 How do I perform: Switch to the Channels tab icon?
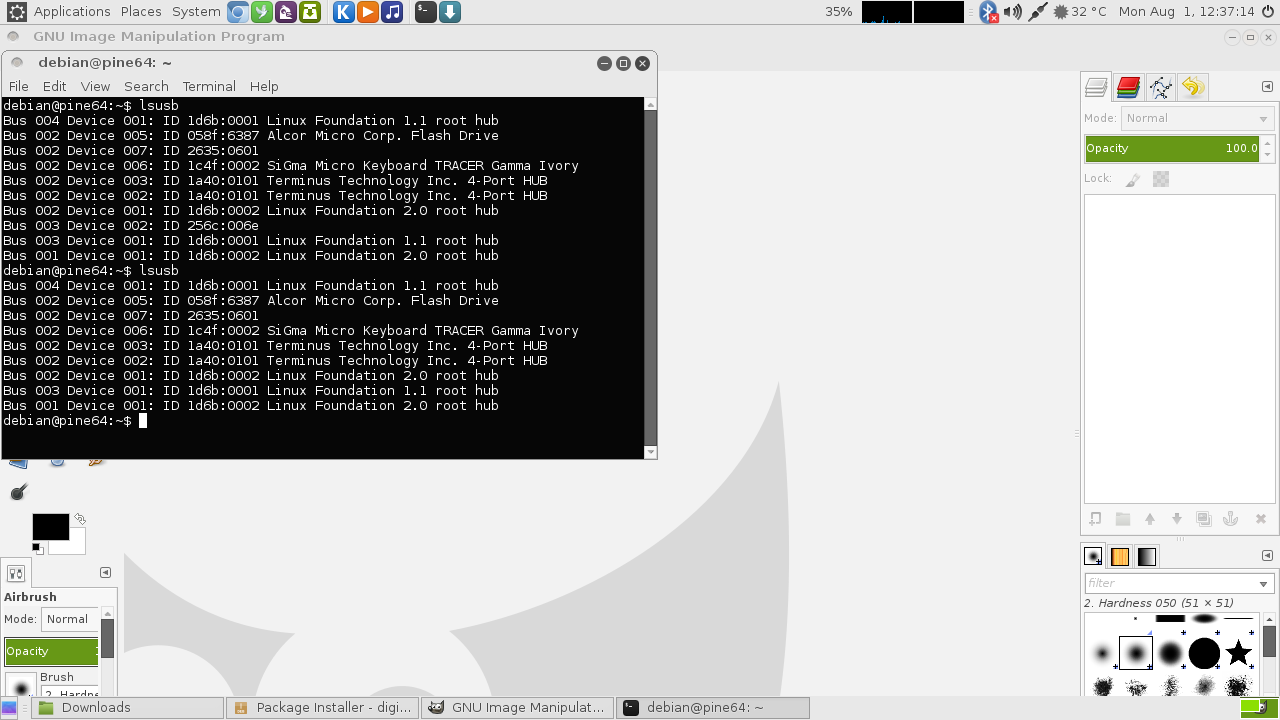pos(1128,87)
